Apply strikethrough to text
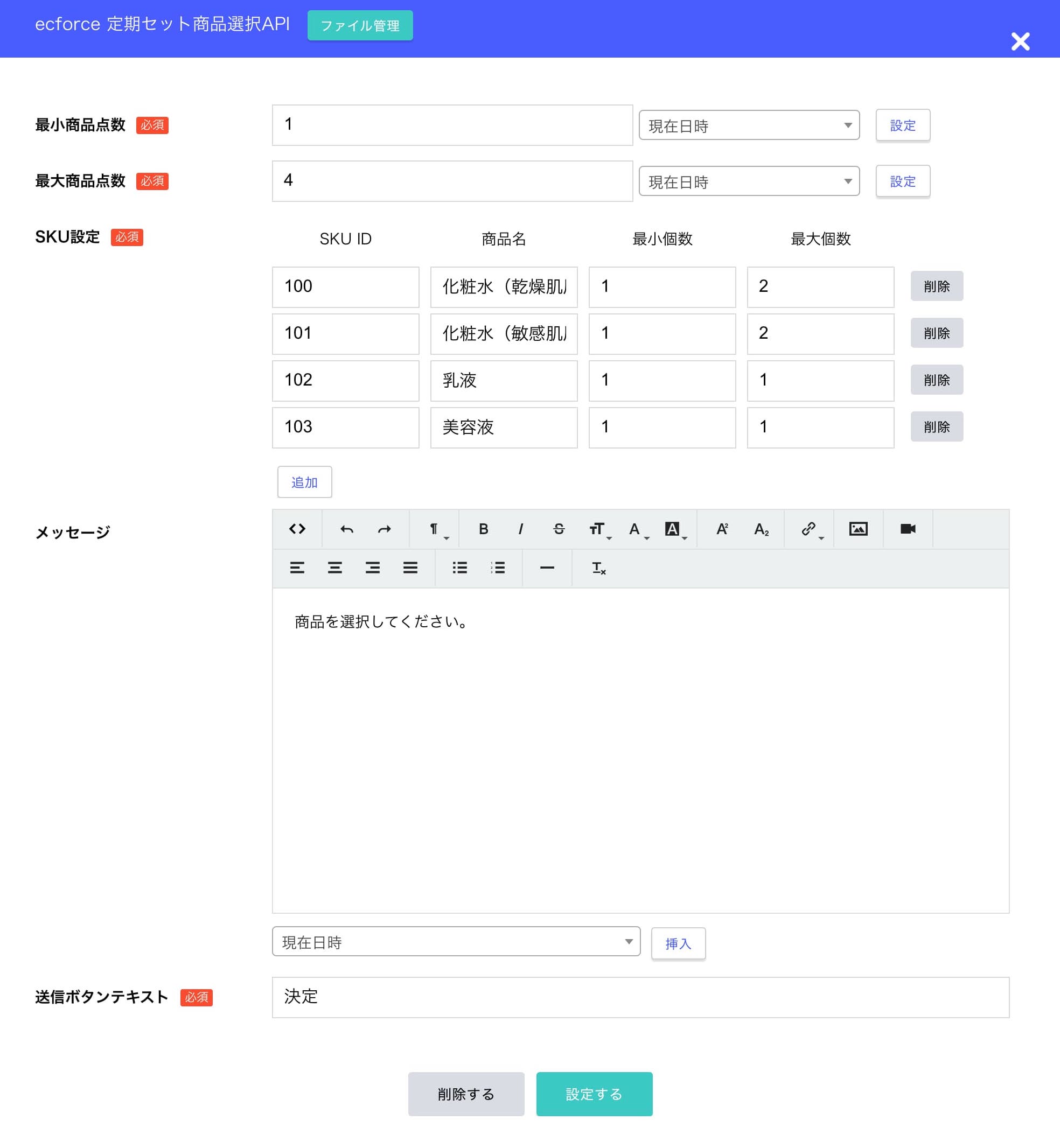 (558, 529)
